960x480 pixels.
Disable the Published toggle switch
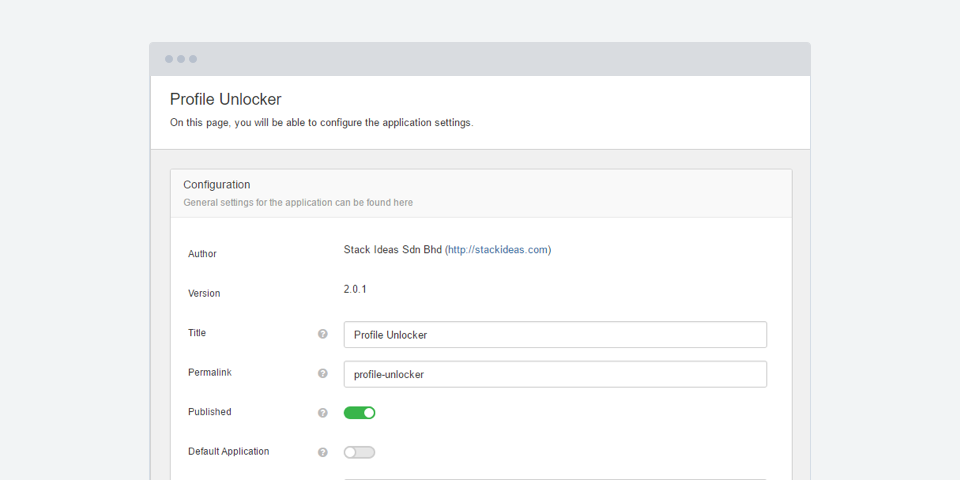[359, 413]
